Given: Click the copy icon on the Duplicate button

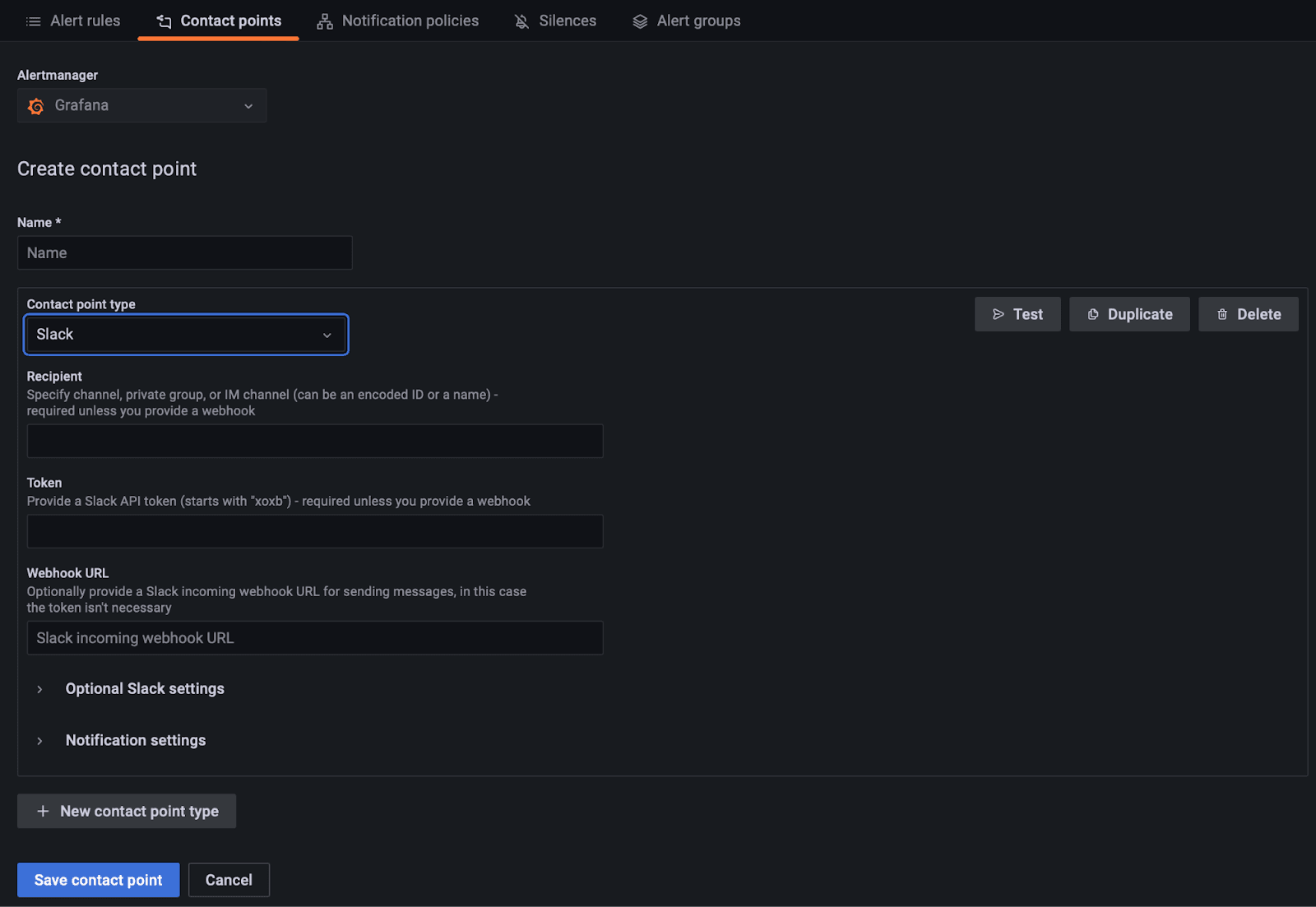Looking at the screenshot, I should (1093, 314).
